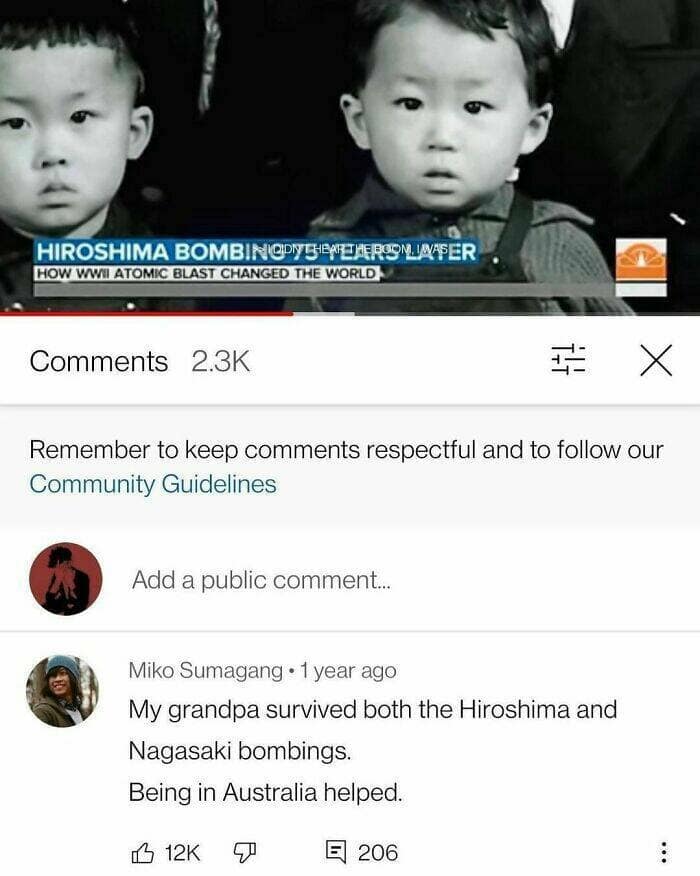The height and width of the screenshot is (876, 700).
Task: Like Miko Sumagang's comment
Action: [142, 853]
